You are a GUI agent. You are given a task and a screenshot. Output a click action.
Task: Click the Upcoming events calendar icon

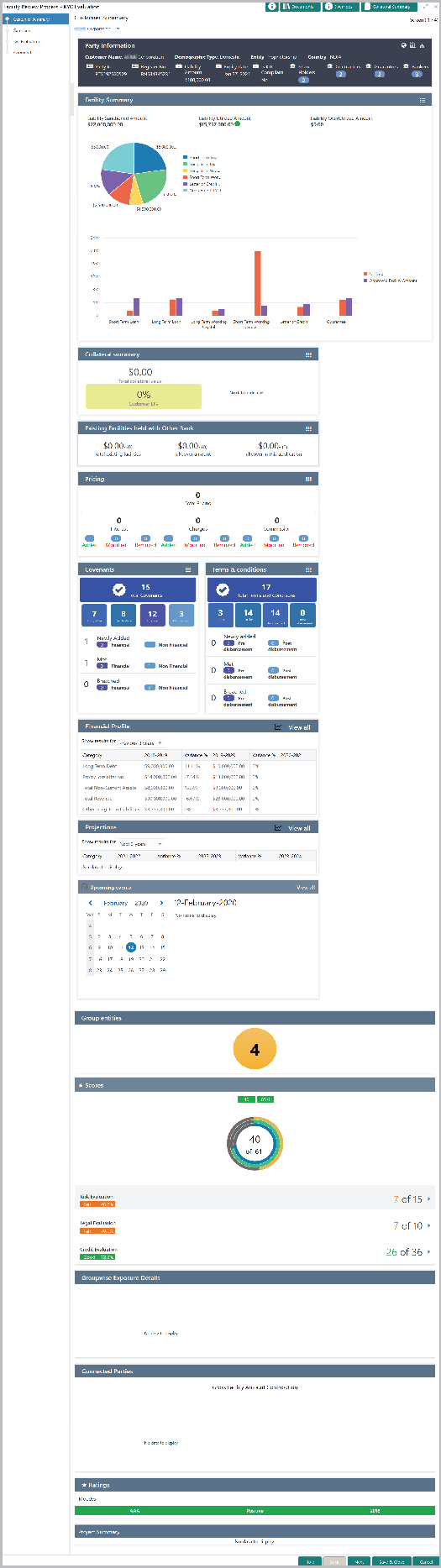(x=84, y=887)
